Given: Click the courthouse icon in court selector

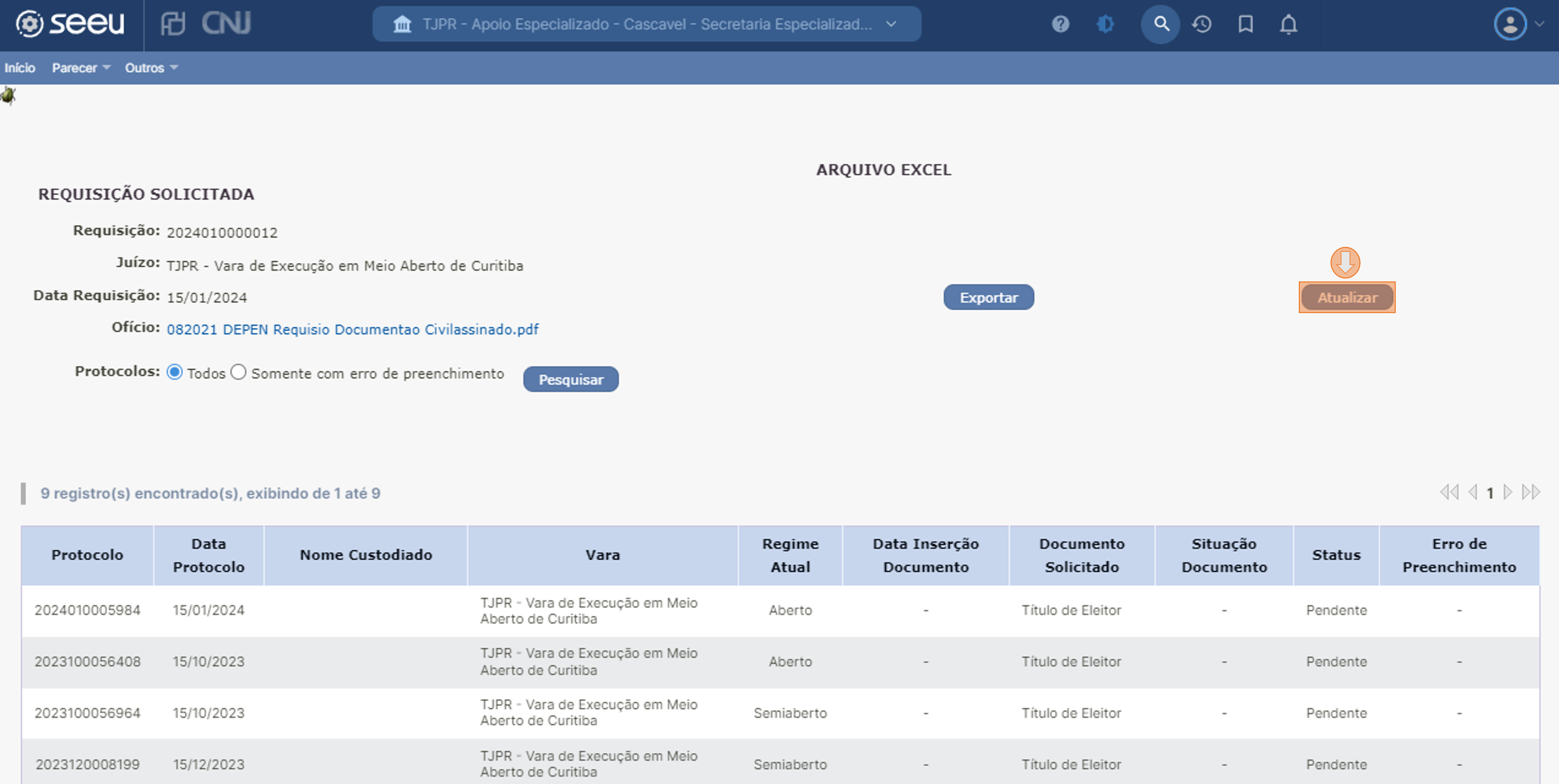Looking at the screenshot, I should (x=402, y=24).
